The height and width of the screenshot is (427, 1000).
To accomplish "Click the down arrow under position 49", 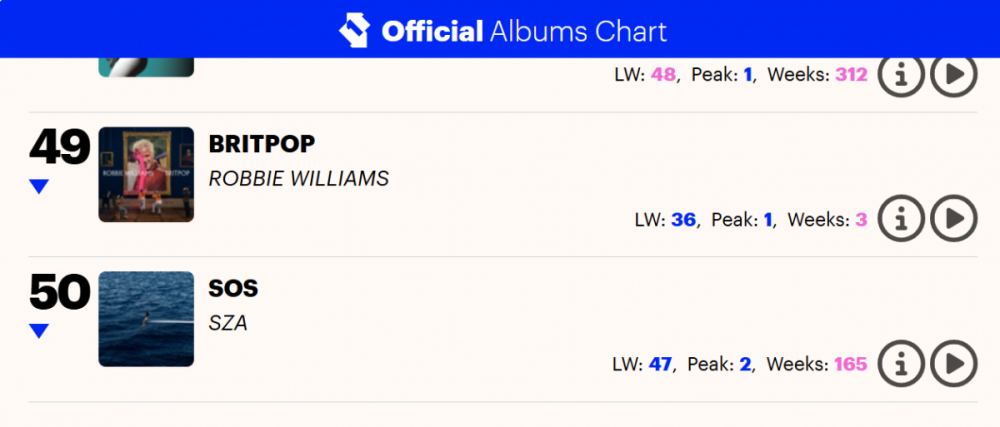I will 39,186.
